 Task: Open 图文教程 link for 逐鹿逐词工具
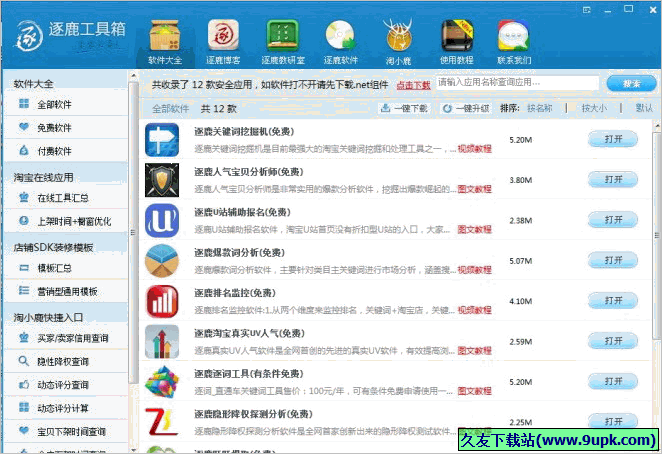475,391
